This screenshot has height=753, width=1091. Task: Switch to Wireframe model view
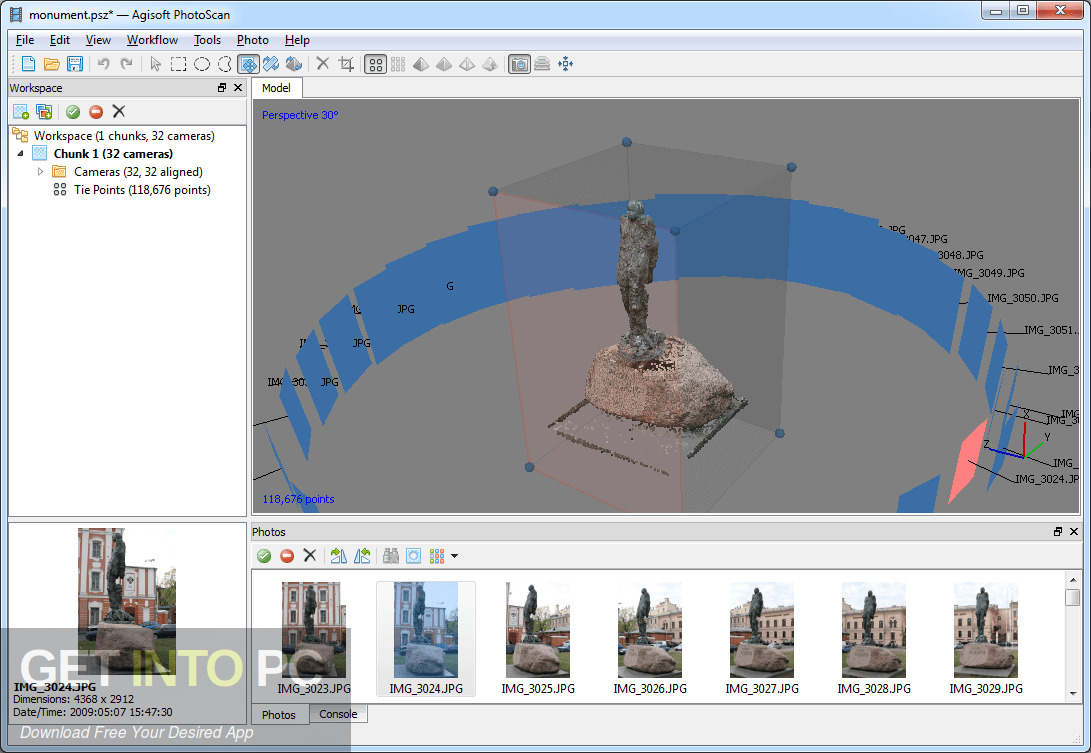467,65
